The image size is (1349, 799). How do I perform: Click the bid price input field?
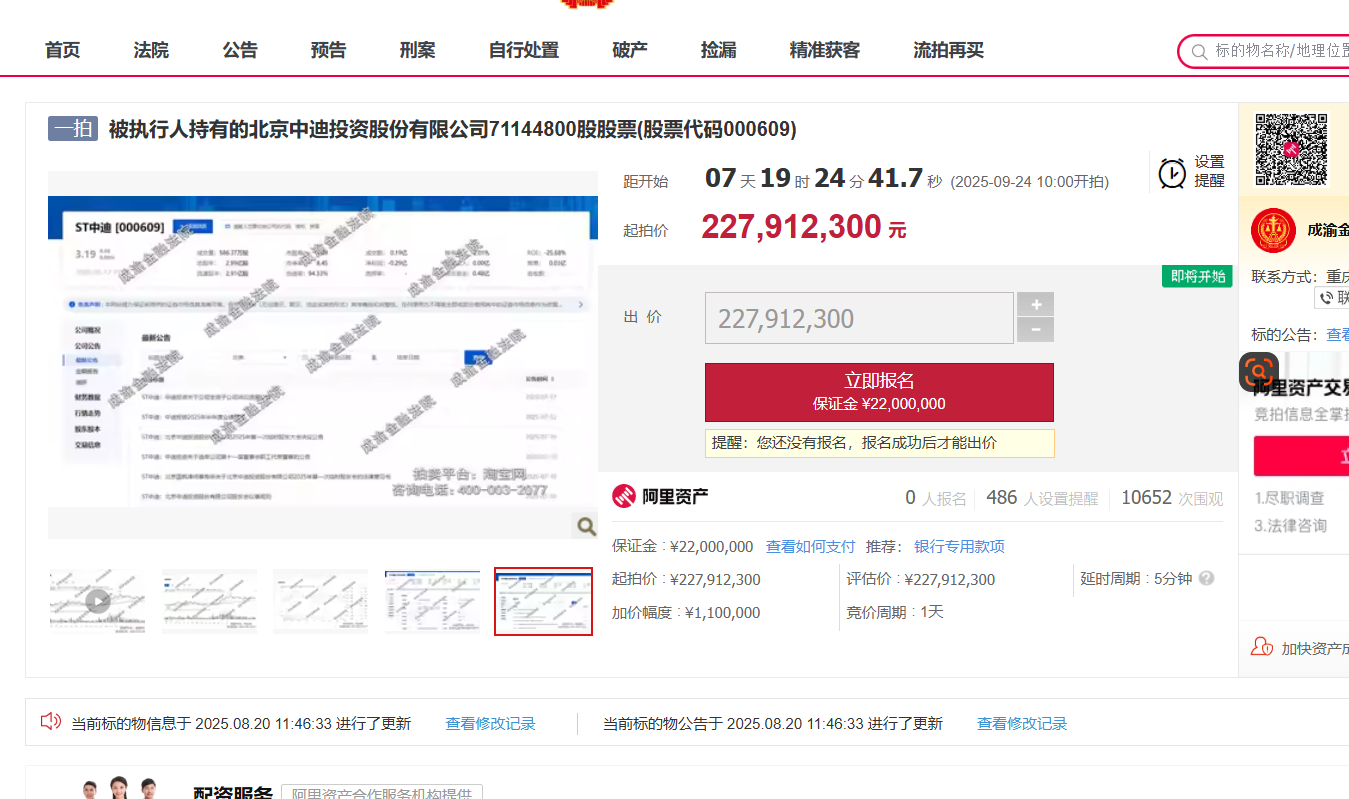859,318
